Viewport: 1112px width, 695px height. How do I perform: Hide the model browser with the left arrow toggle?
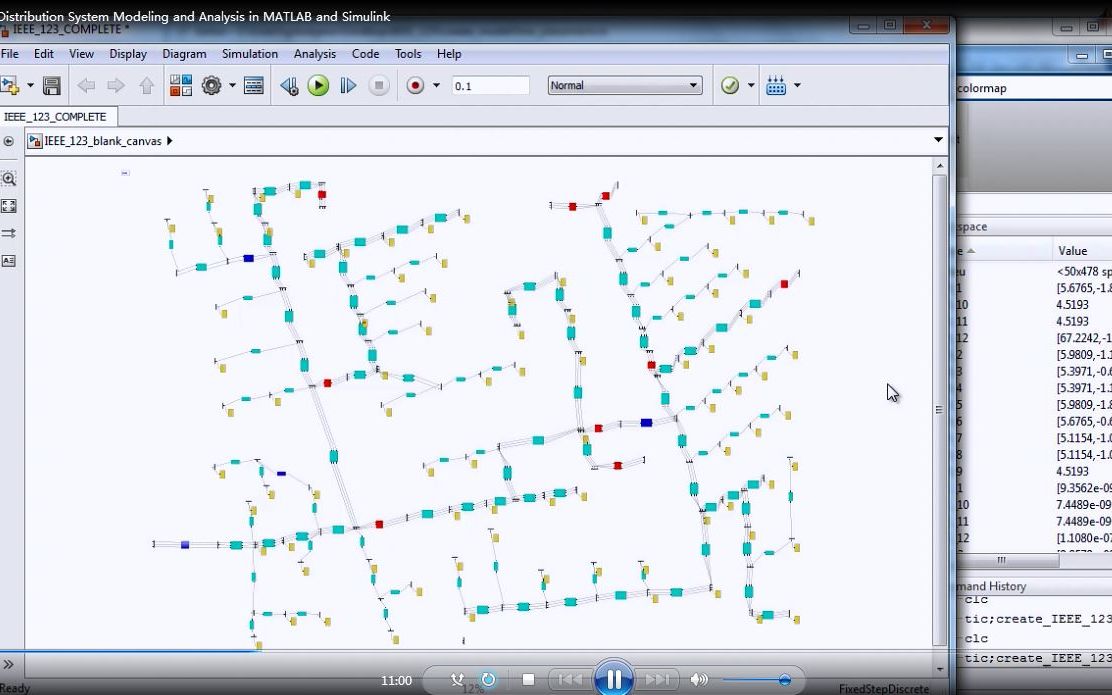coord(9,141)
